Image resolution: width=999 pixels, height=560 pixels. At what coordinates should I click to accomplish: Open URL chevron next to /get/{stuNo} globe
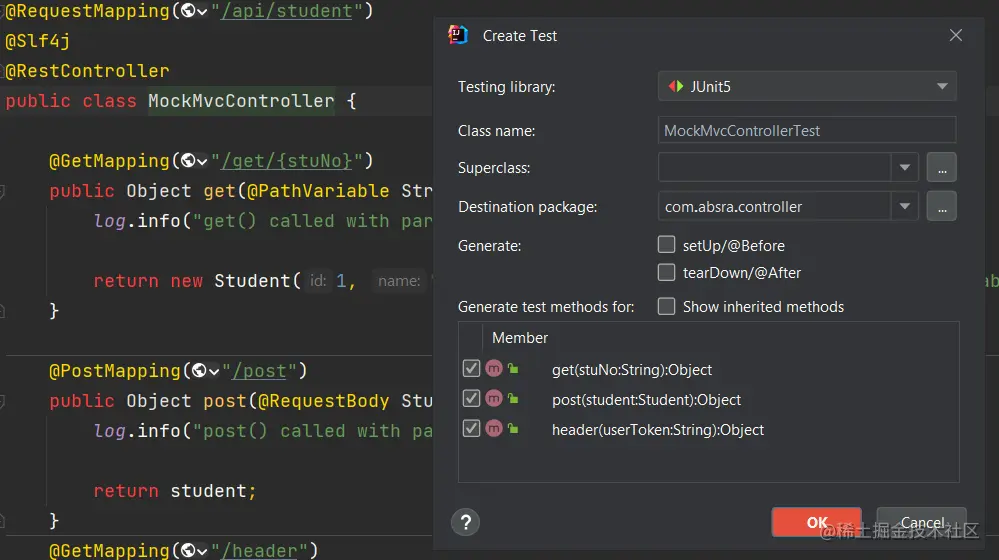203,162
